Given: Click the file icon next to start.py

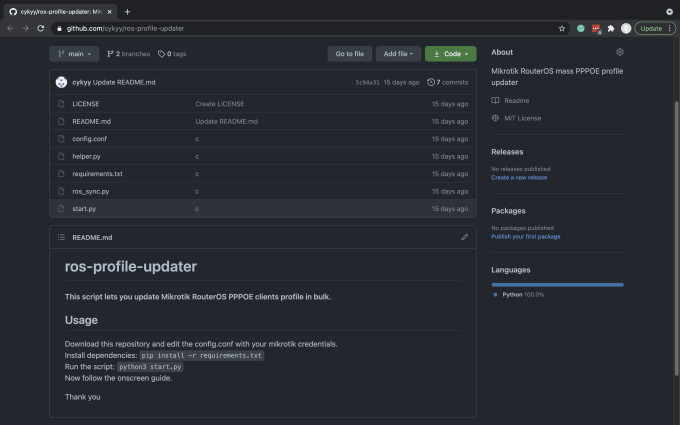Looking at the screenshot, I should click(61, 209).
